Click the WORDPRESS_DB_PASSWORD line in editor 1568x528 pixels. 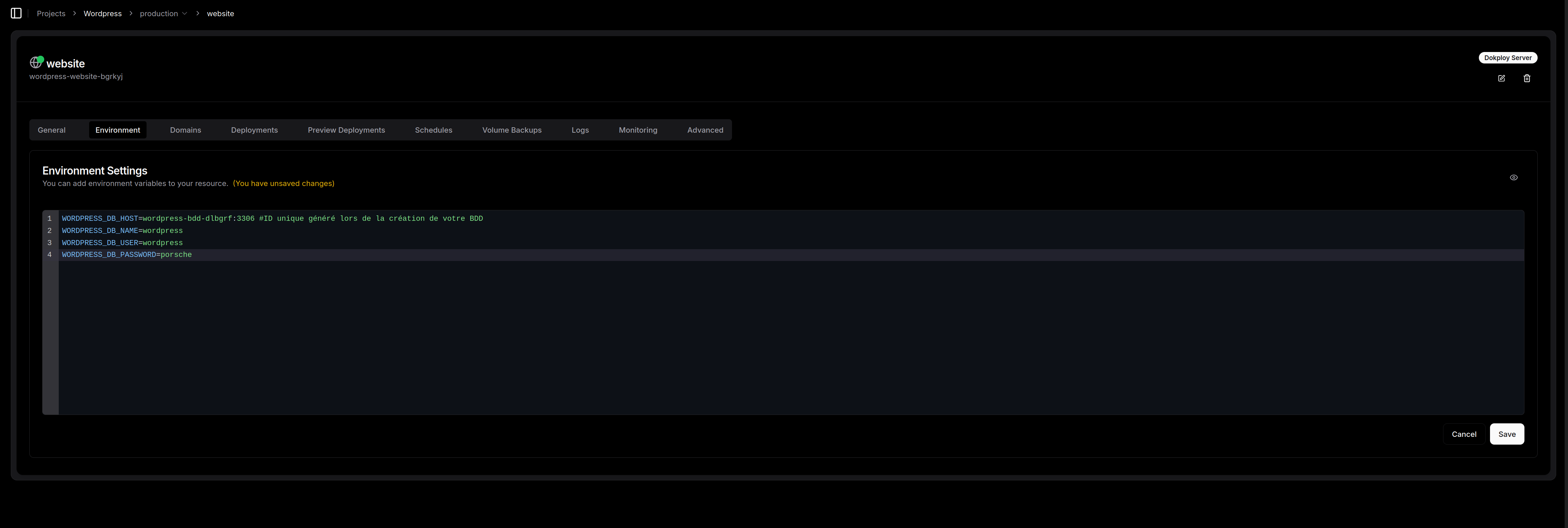click(127, 255)
